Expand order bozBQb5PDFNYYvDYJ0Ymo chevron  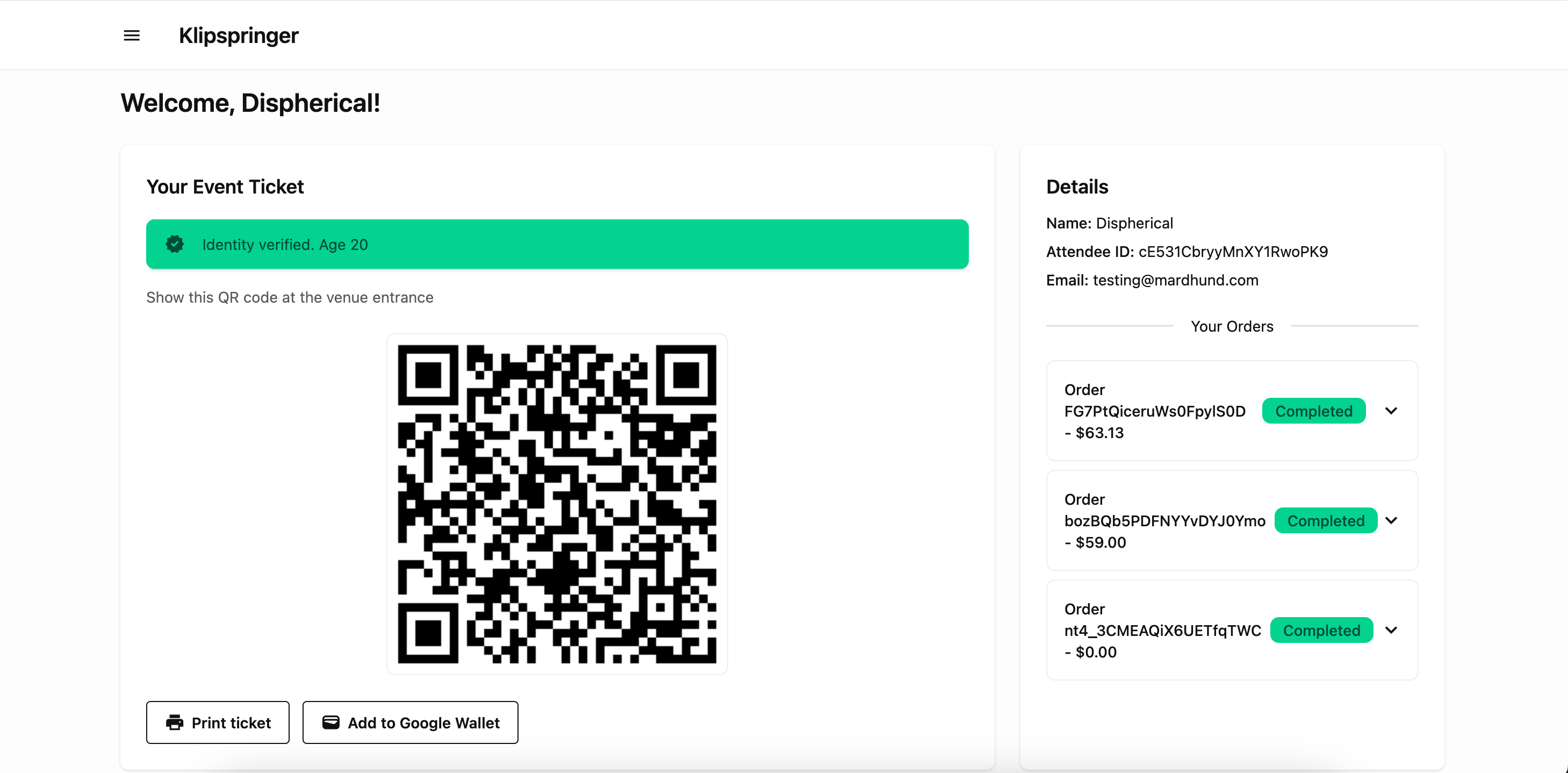(x=1391, y=520)
